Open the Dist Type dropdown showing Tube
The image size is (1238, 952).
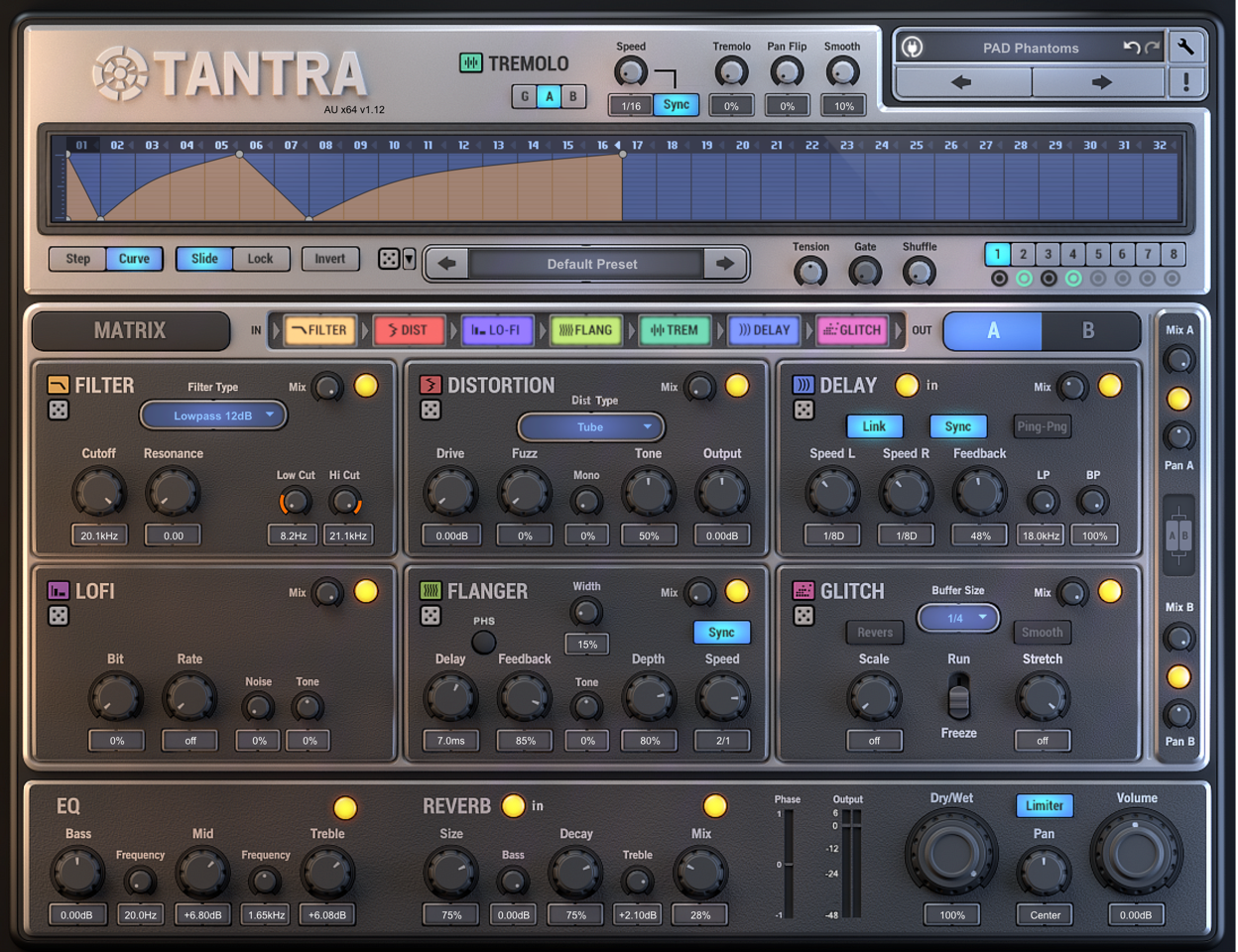click(590, 426)
